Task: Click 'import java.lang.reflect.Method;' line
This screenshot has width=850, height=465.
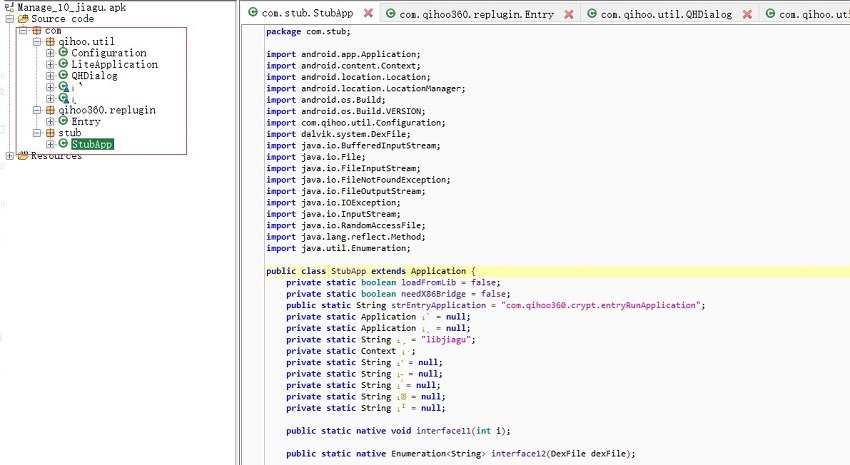Action: (x=345, y=237)
